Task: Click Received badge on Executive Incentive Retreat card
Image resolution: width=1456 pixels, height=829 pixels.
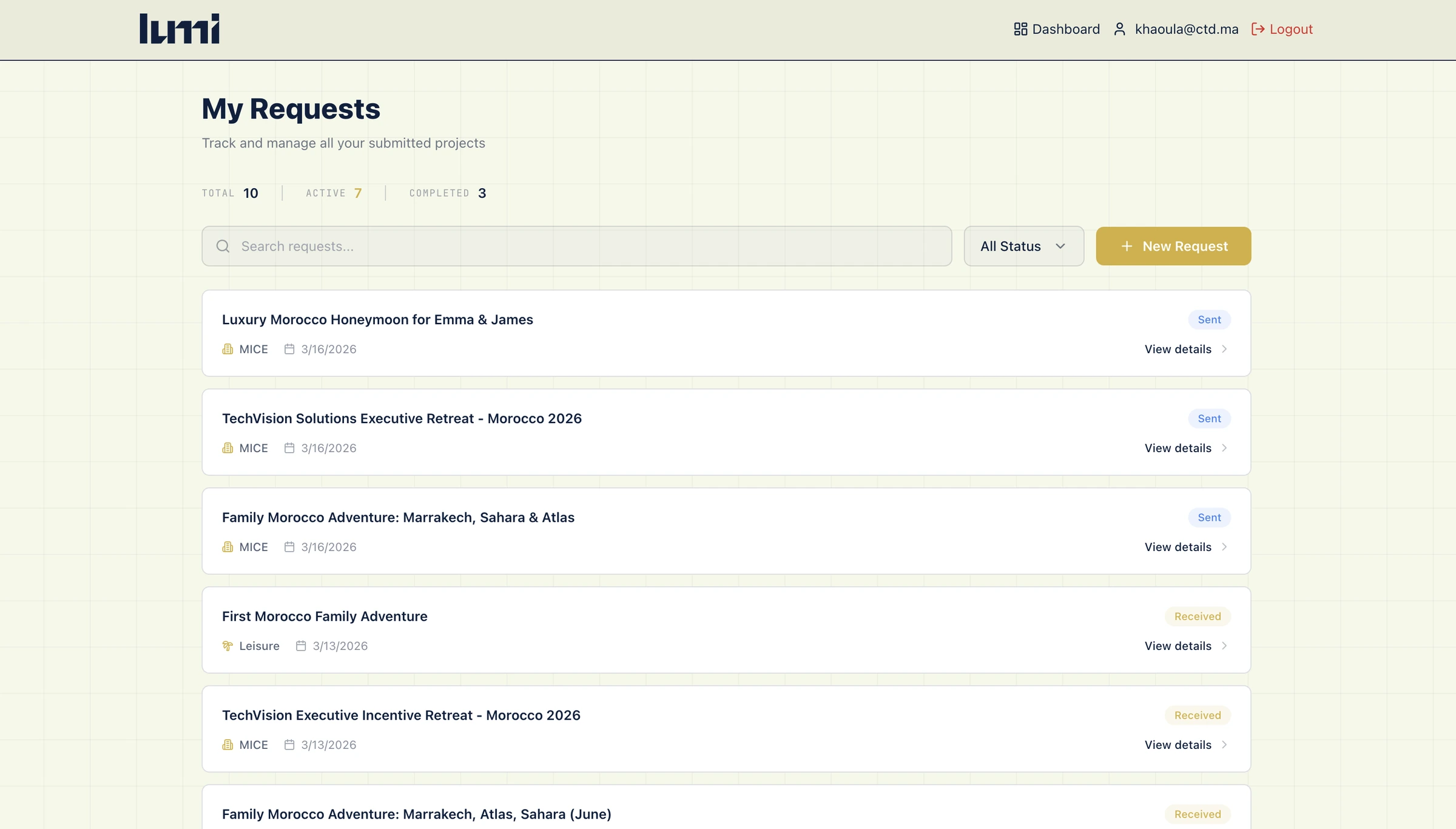Action: pos(1198,715)
